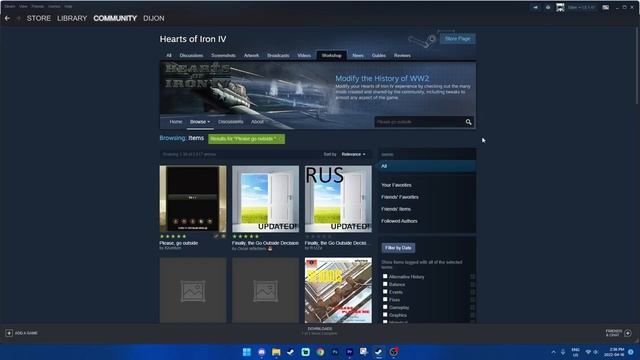Screen dimensions: 640x360
Task: Open the Snipping Tool taskbar icon
Action: pos(364,352)
